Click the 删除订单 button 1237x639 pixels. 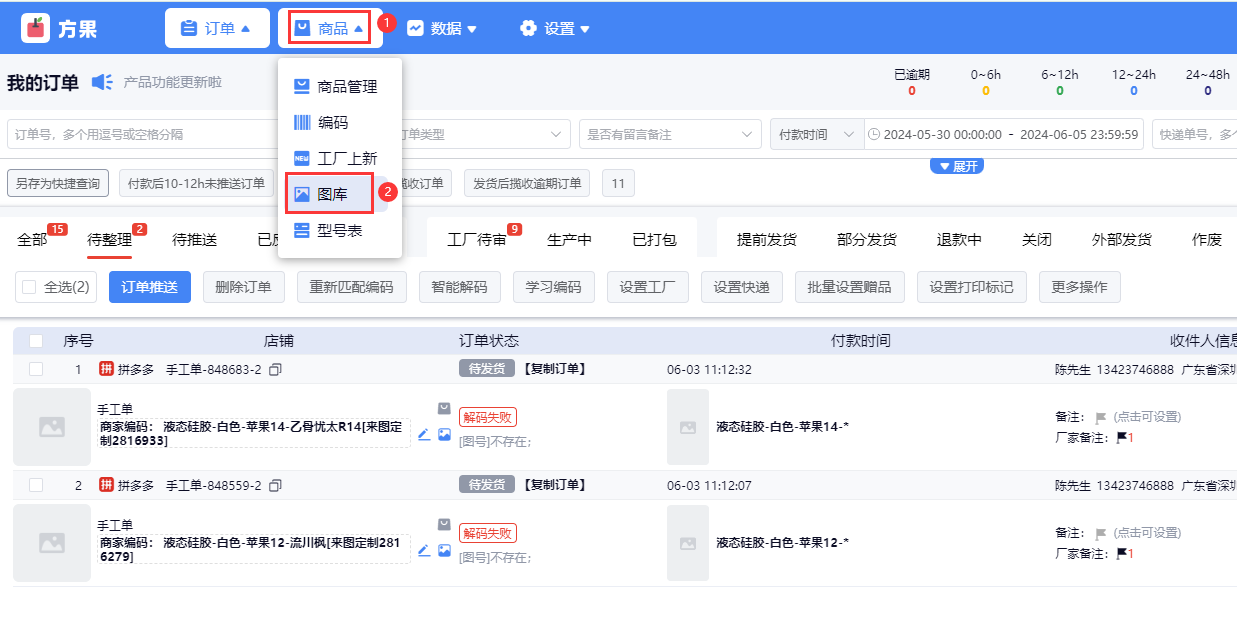pyautogui.click(x=244, y=287)
